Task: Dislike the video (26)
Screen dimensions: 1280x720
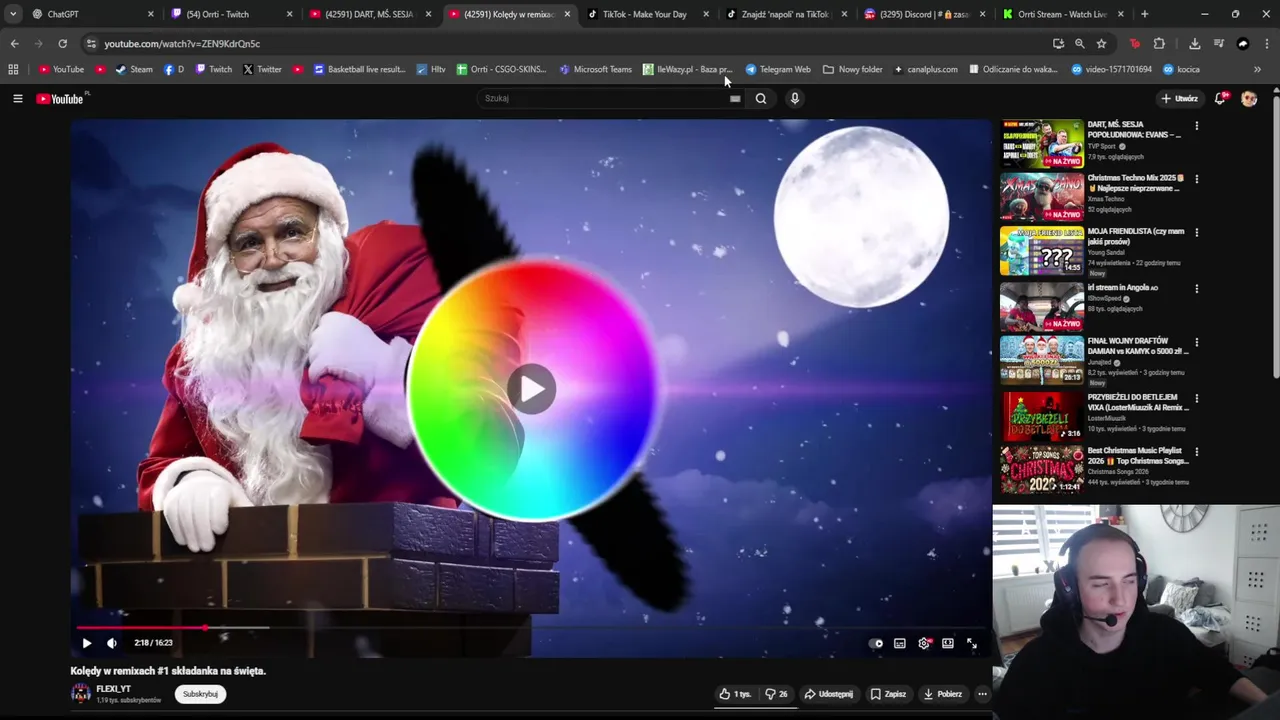Action: 776,694
